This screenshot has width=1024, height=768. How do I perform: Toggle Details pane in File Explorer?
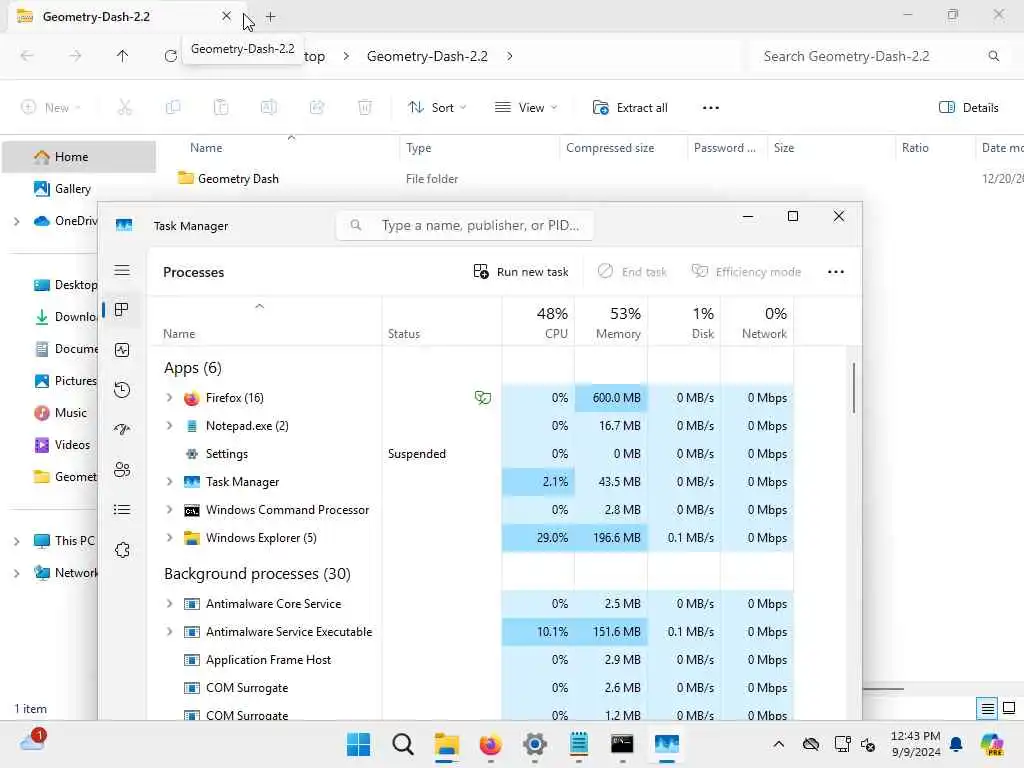968,108
